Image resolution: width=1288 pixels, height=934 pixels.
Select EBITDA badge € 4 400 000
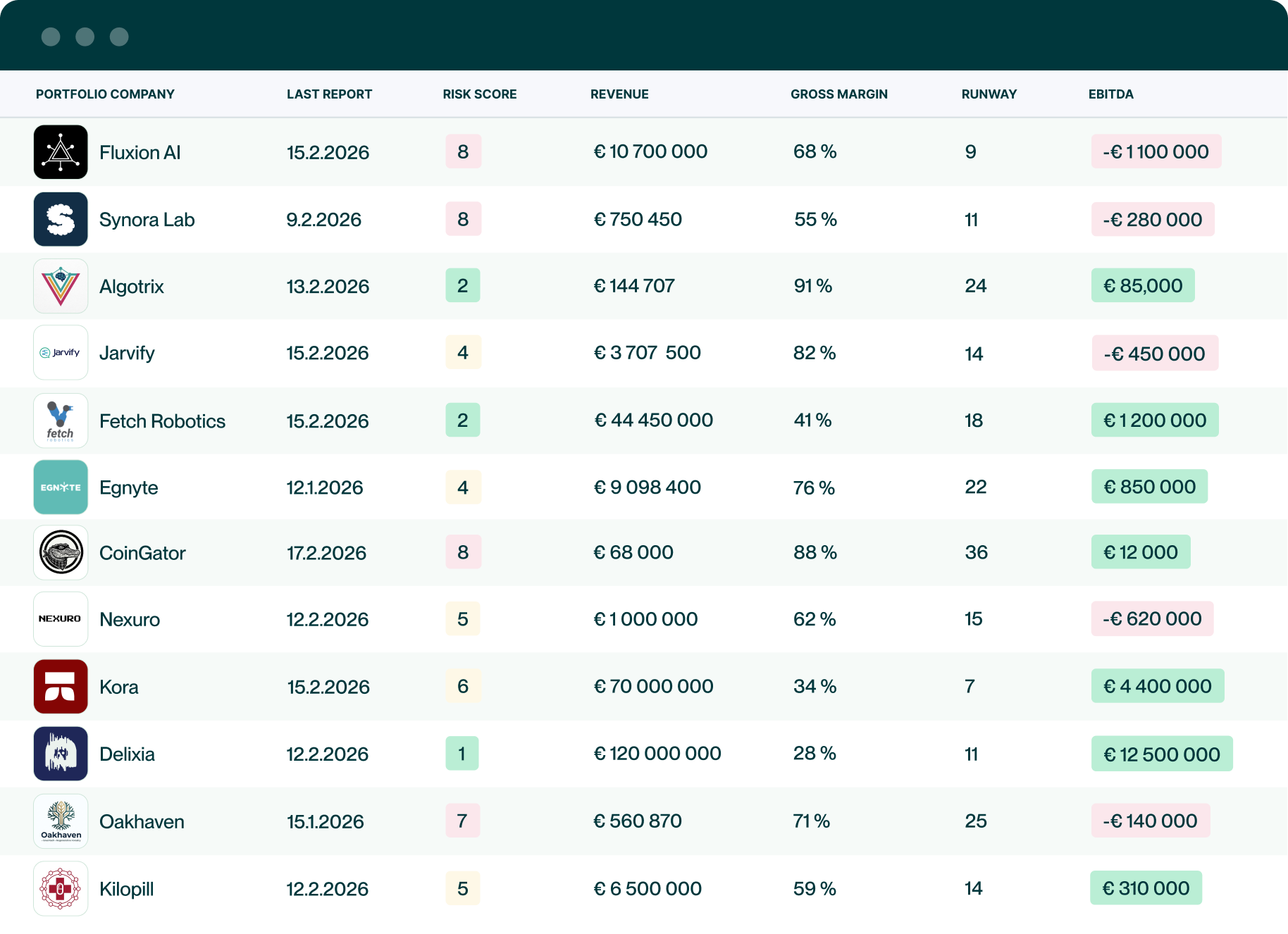[1158, 685]
